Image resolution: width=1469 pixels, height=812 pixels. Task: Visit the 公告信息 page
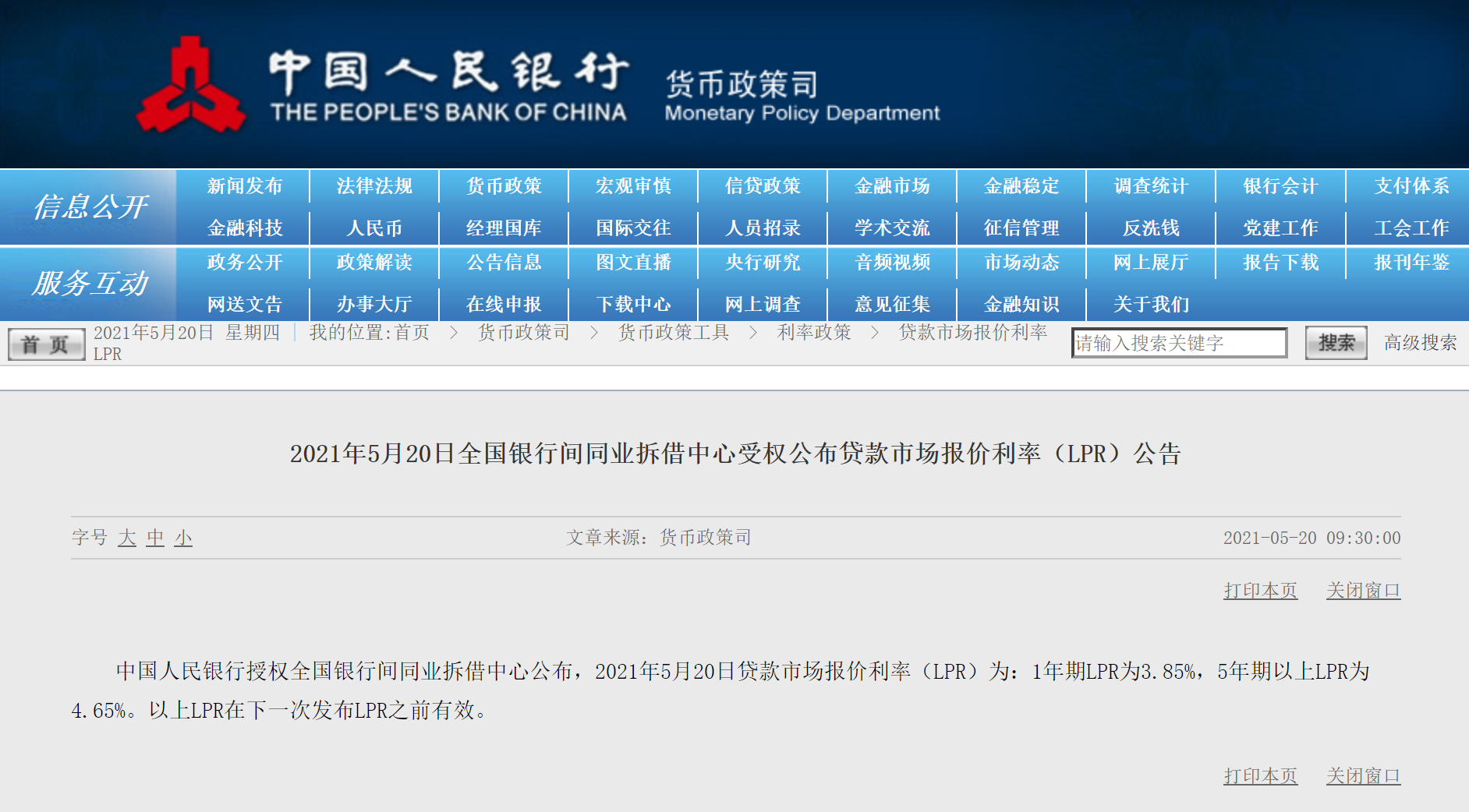click(x=504, y=263)
